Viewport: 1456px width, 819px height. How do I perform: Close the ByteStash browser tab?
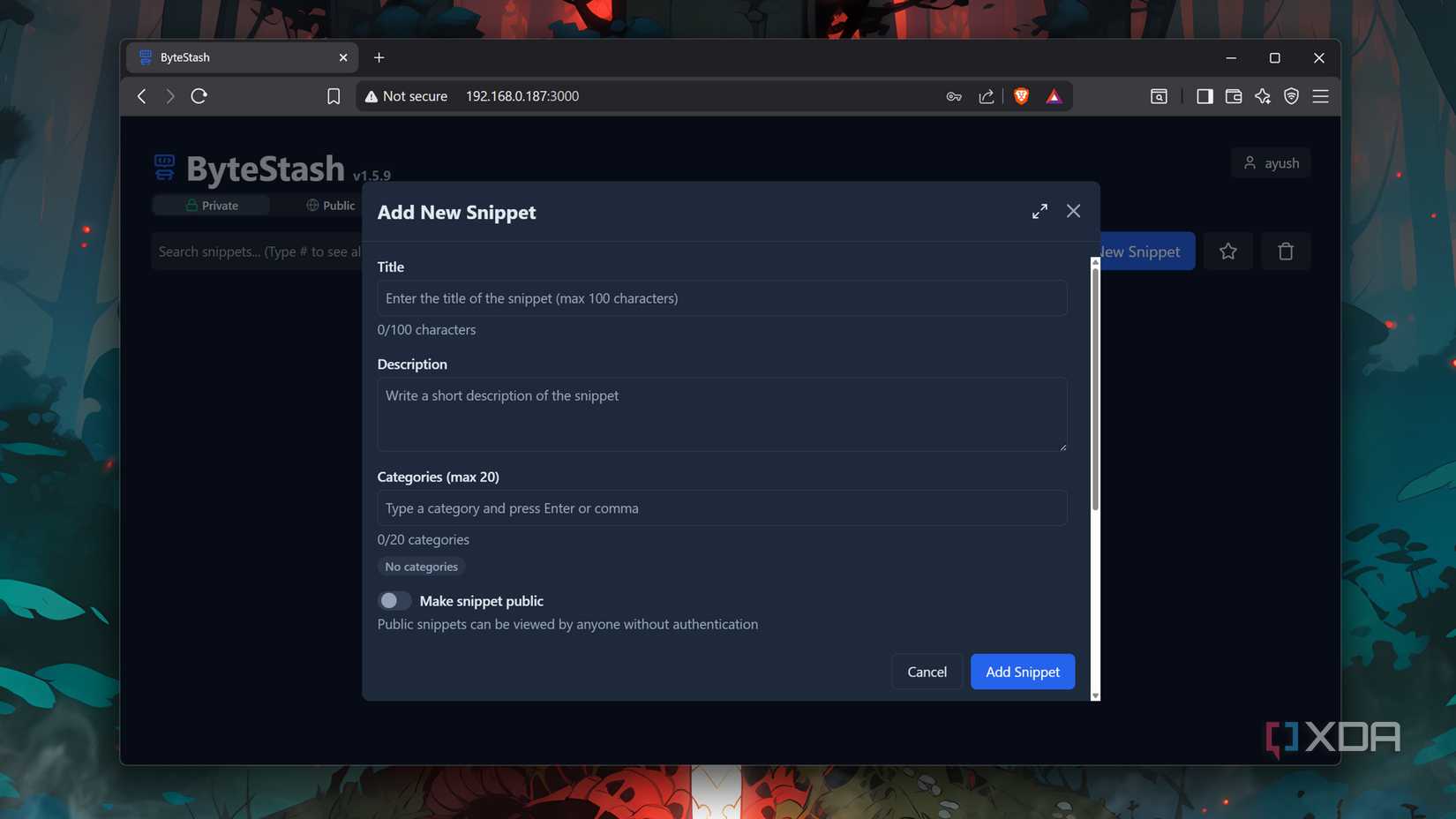click(343, 57)
